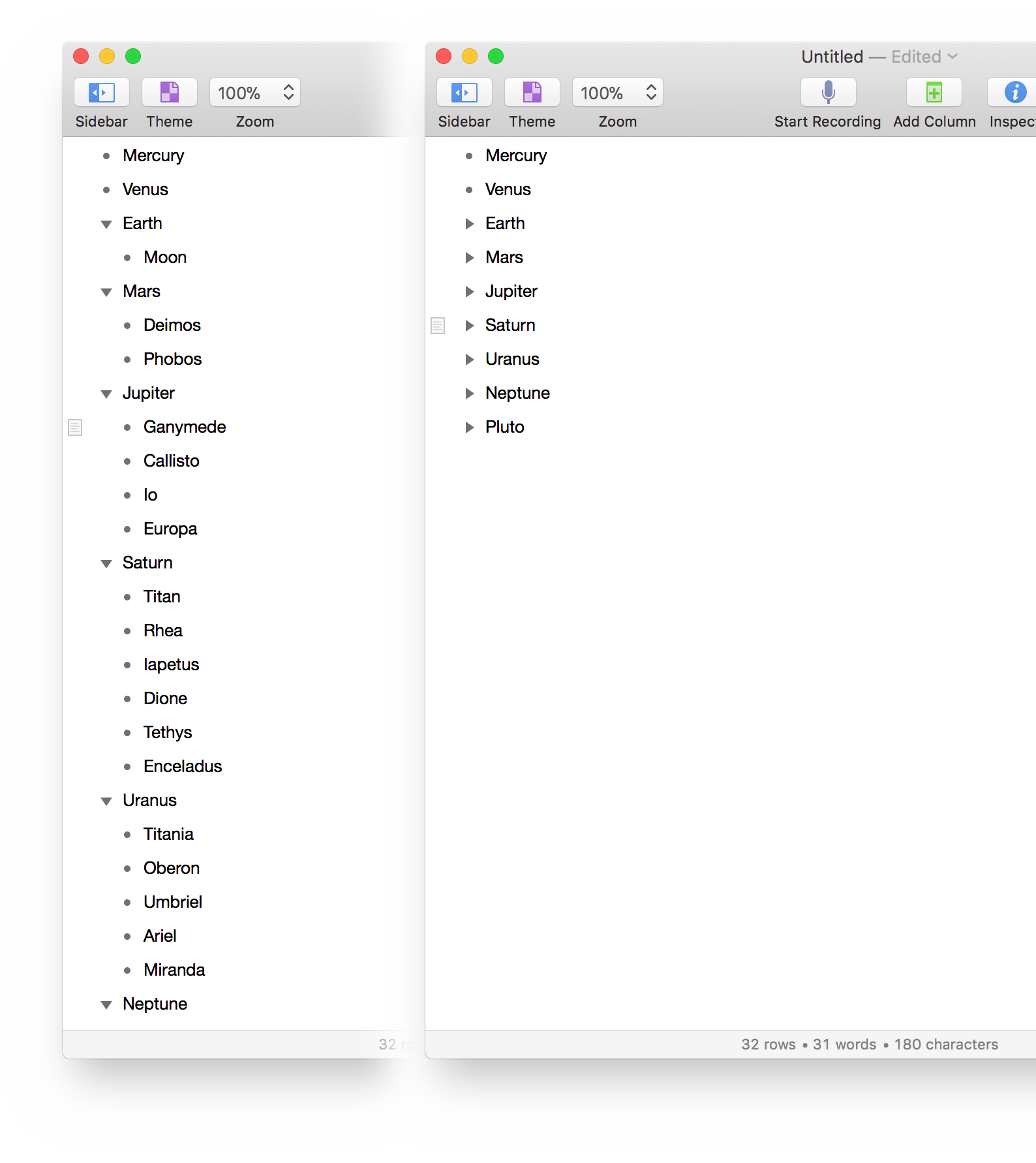This screenshot has height=1163, width=1036.
Task: Open Theme picker in left window
Action: pos(170,93)
